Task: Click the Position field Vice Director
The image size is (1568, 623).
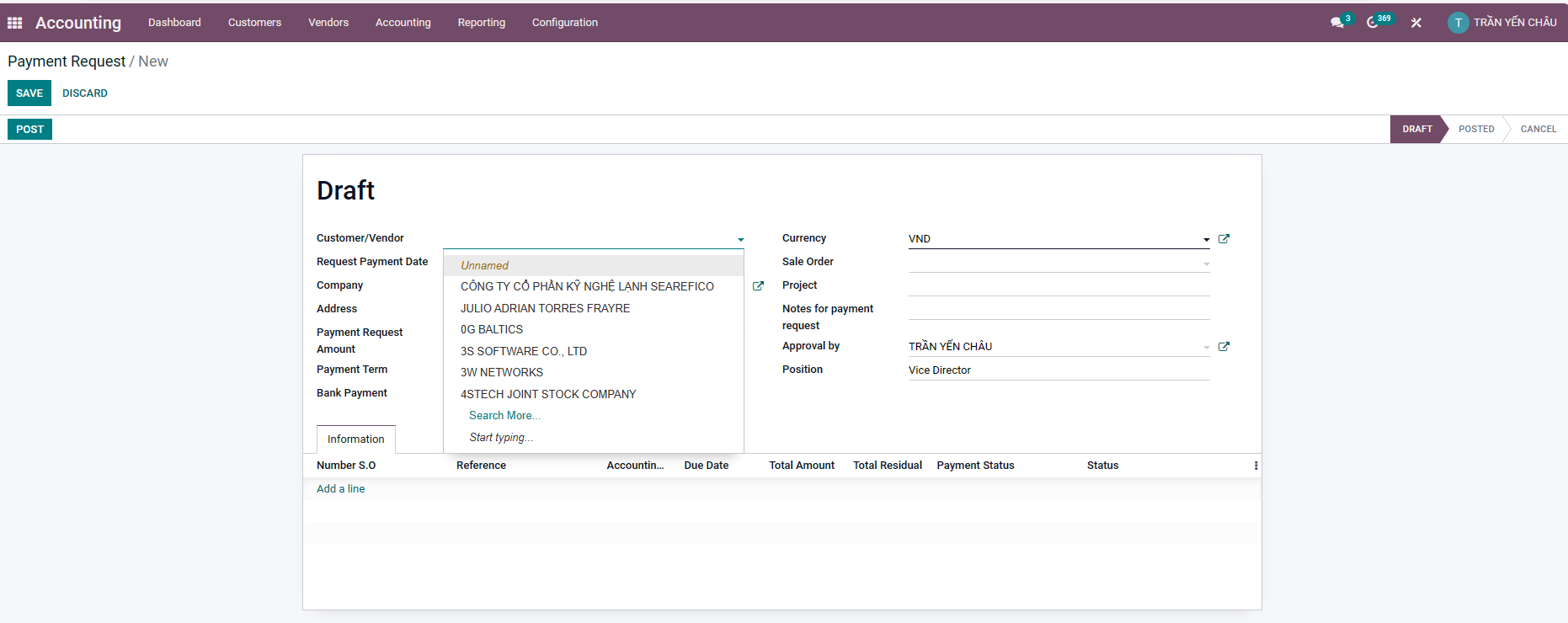Action: coord(1059,370)
